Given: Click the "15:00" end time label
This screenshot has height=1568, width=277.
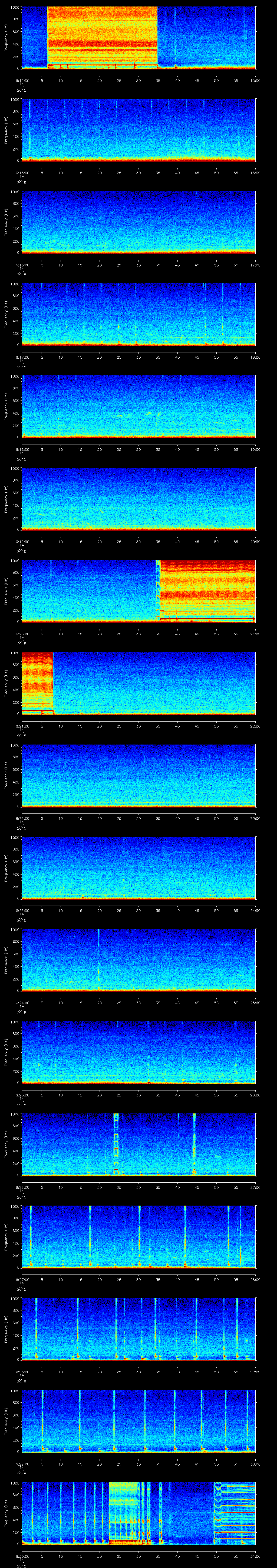Looking at the screenshot, I should pos(255,80).
